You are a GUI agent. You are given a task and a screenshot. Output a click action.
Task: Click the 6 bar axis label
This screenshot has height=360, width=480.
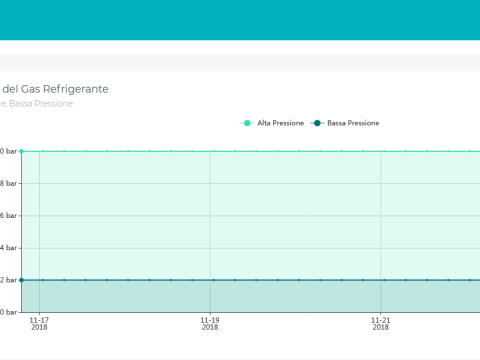[8, 216]
